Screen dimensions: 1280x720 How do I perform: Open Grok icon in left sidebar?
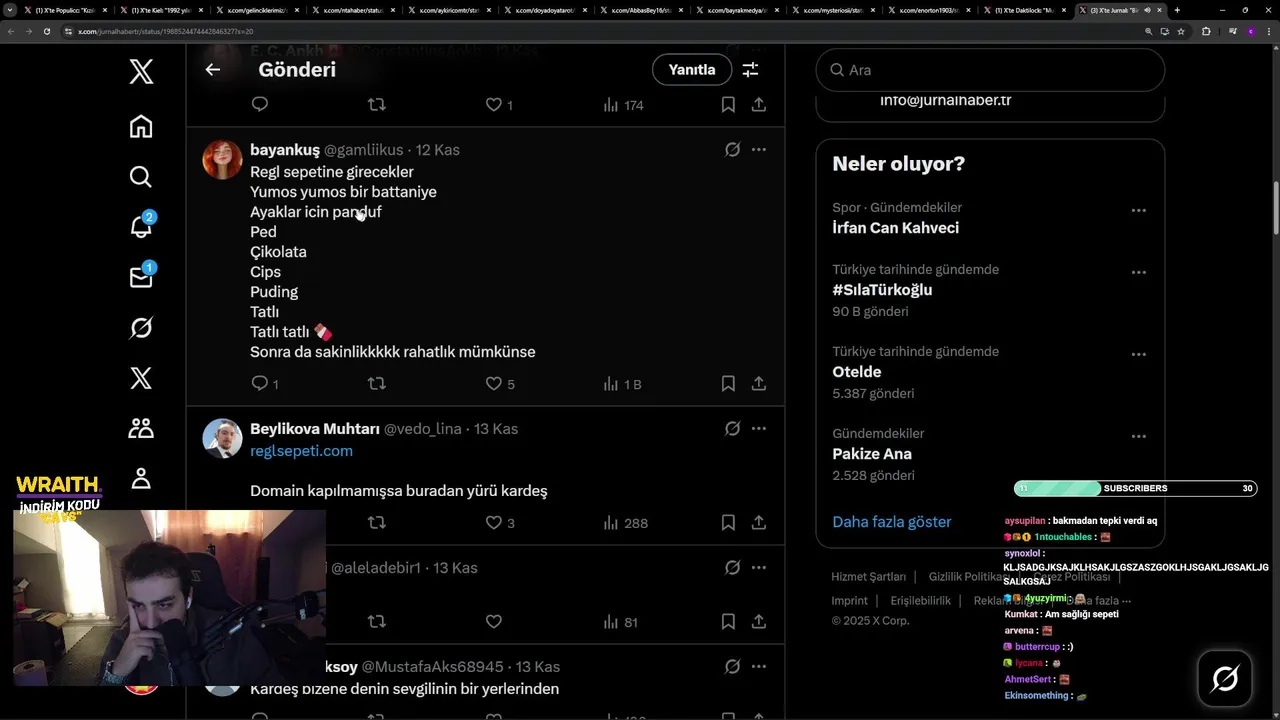pos(141,328)
